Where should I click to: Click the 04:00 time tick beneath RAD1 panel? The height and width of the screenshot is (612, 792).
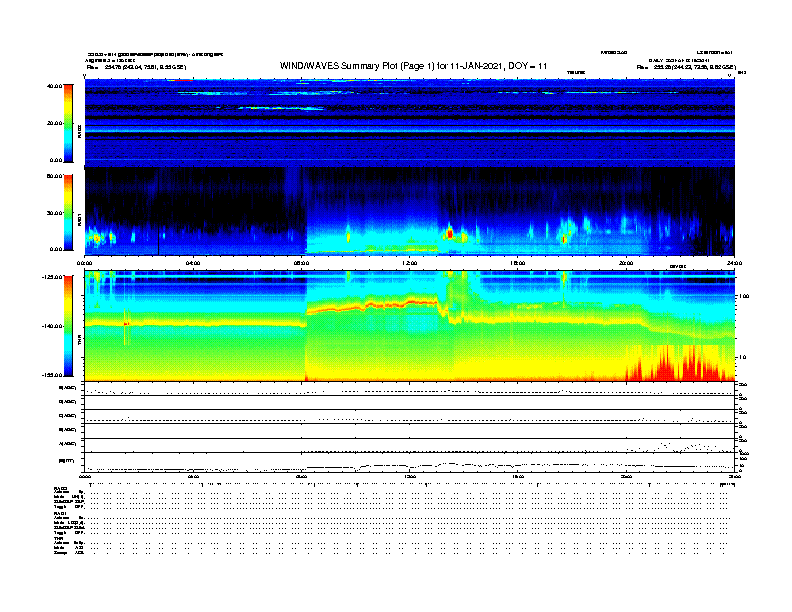(x=193, y=263)
